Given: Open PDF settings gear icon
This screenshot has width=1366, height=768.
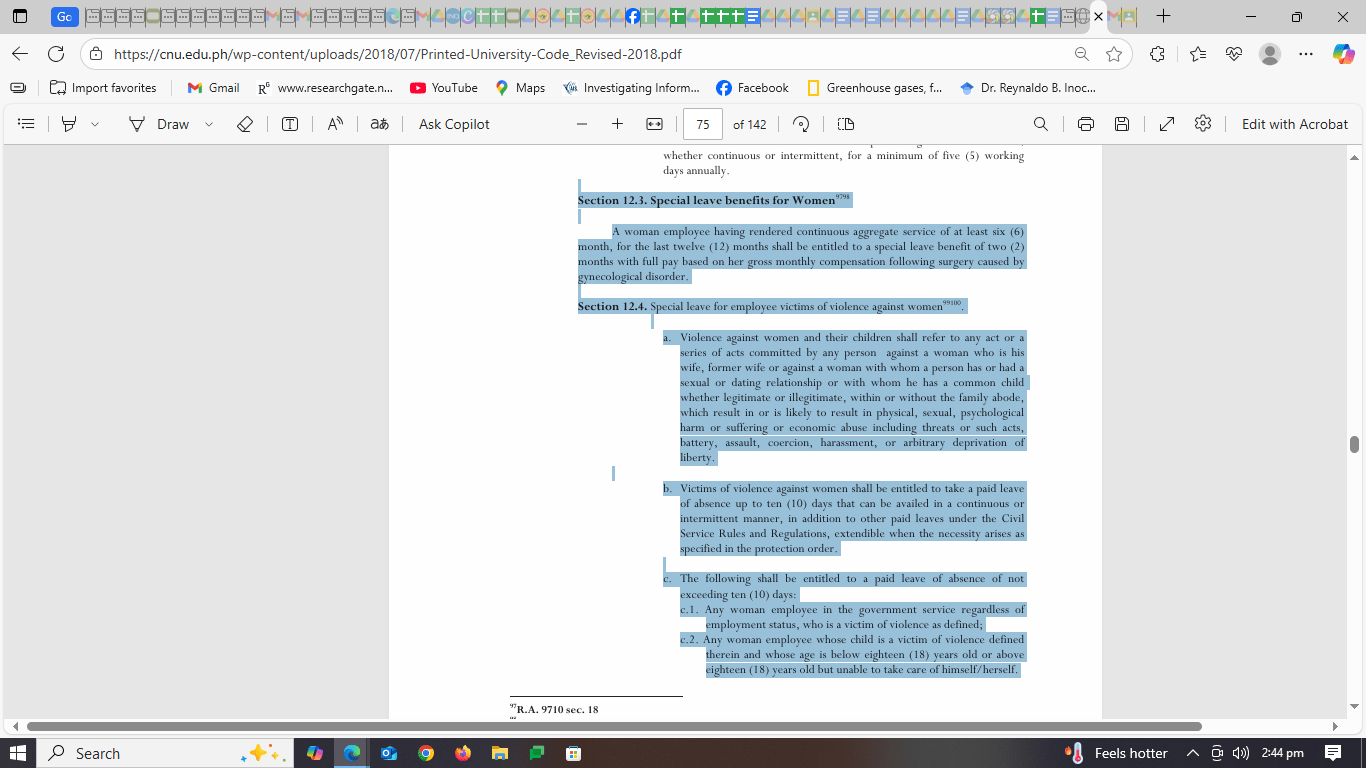Looking at the screenshot, I should coord(1203,124).
